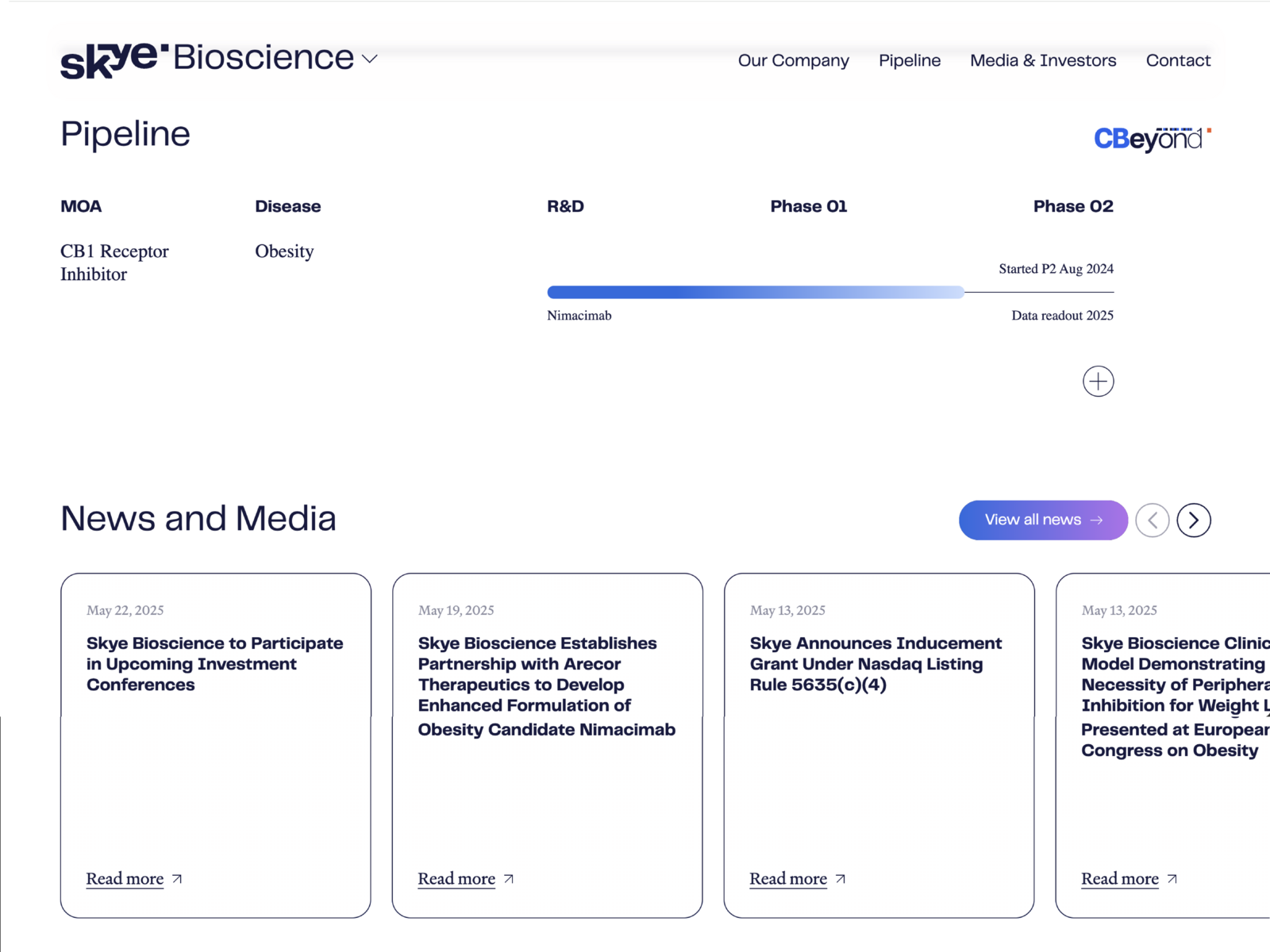Open Media & Investors menu

[x=1043, y=60]
